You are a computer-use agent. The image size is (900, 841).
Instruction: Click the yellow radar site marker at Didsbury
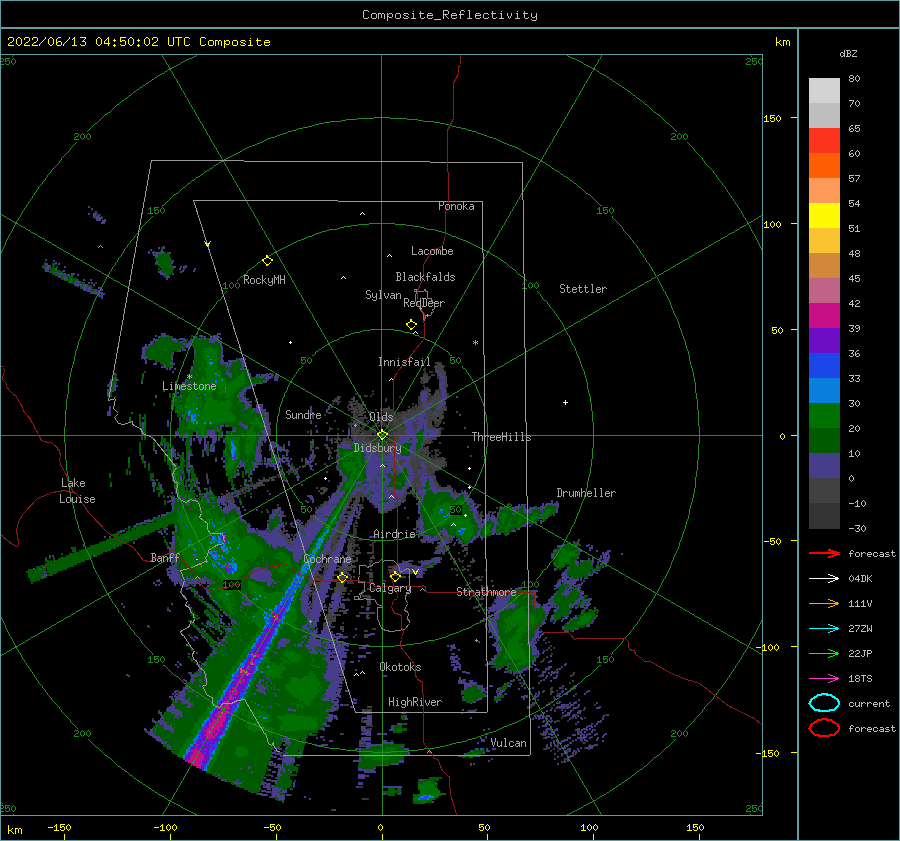382,435
